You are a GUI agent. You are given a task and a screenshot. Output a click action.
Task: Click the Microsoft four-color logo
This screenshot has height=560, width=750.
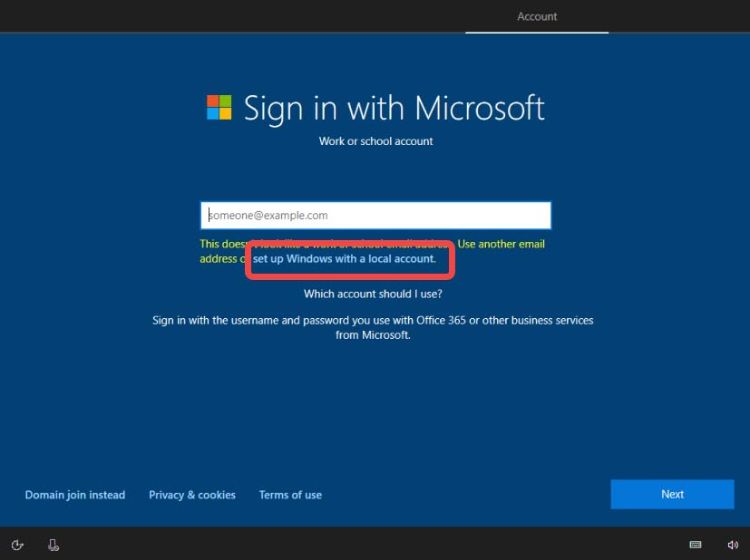(219, 107)
